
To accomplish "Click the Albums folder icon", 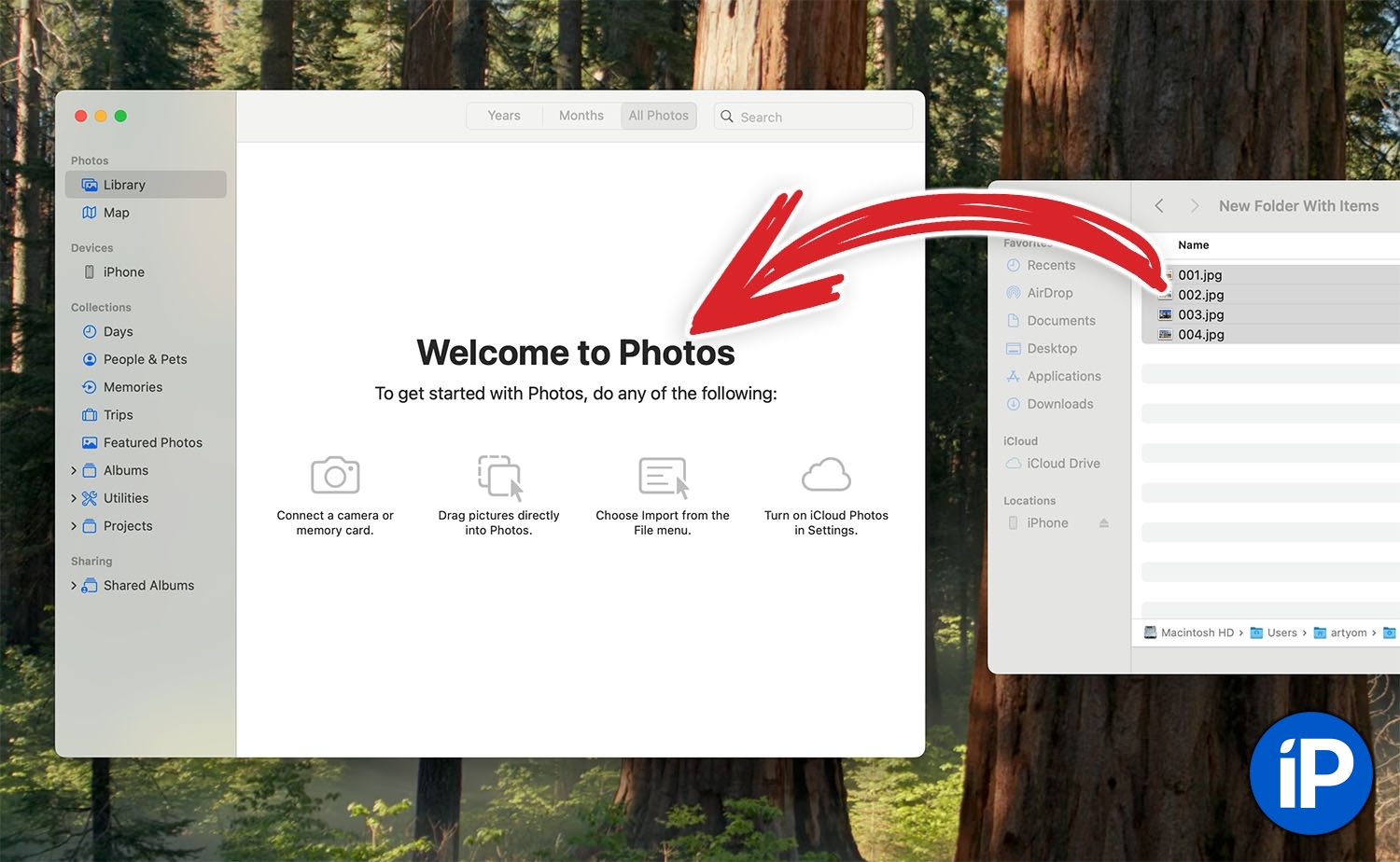I will [x=90, y=470].
